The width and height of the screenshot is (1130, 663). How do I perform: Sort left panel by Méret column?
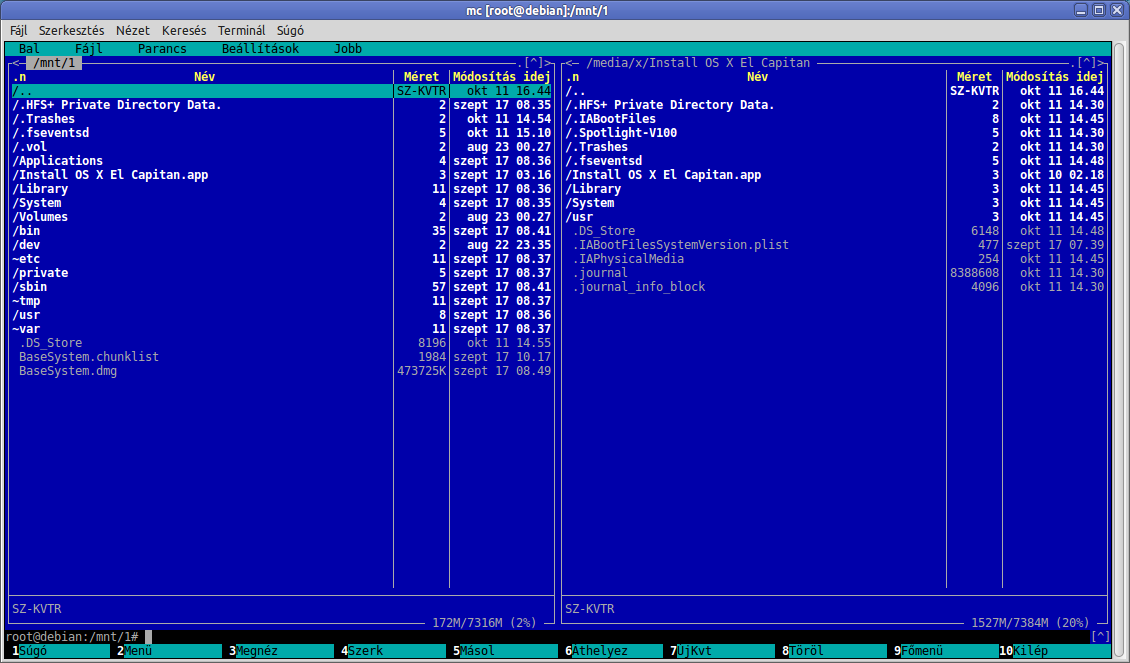coord(422,77)
